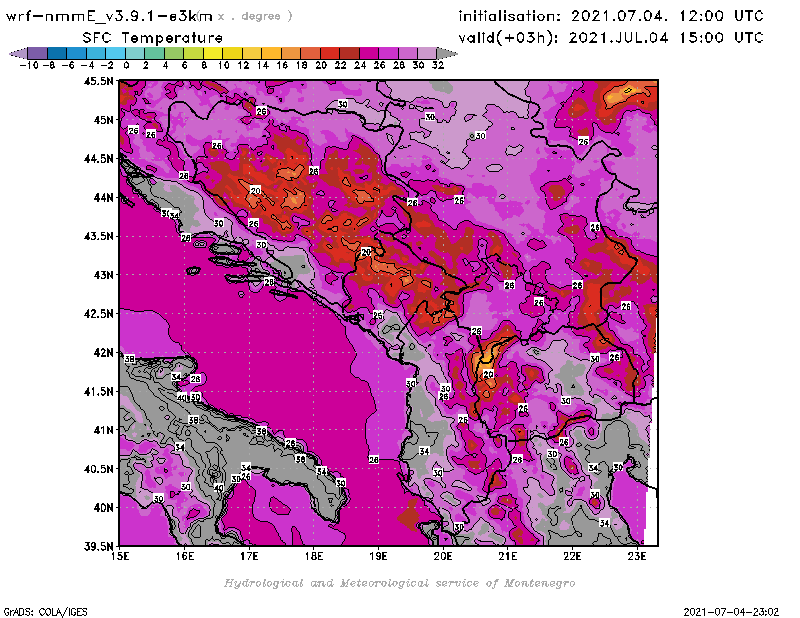800x618 pixels.
Task: Click the 16E longitude label
Action: tap(185, 556)
